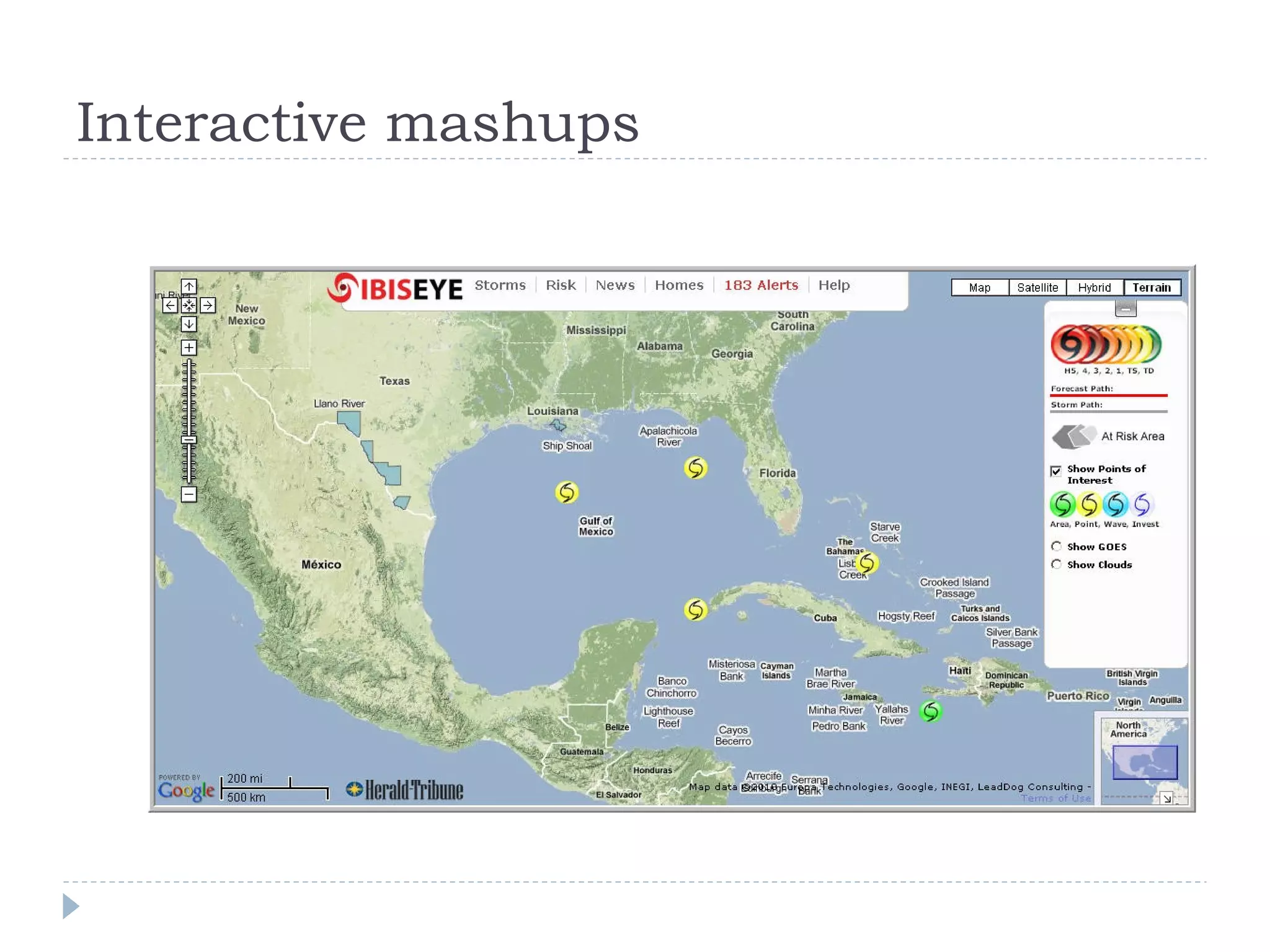1270x952 pixels.
Task: Click the Google logo
Action: point(186,790)
